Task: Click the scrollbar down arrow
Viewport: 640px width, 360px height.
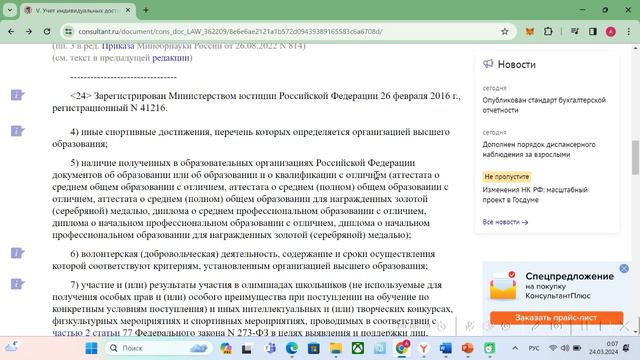Action: tap(636, 332)
